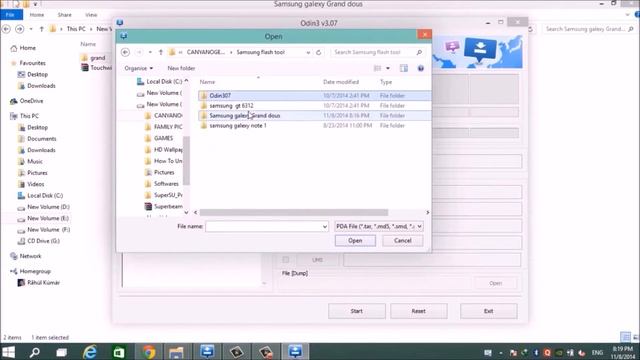Open the Share ribbon tab
The width and height of the screenshot is (640, 360).
[64, 15]
